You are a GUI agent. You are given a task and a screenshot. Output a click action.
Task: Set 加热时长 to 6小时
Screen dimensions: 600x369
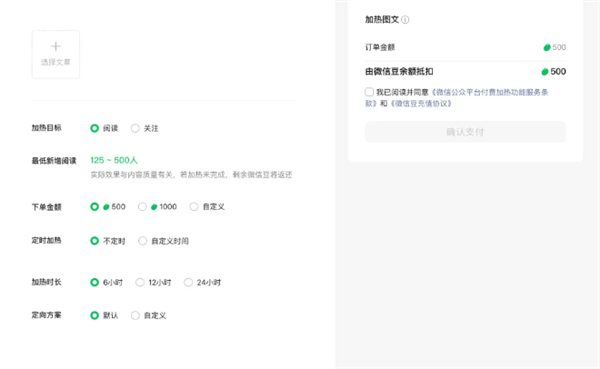click(x=95, y=282)
